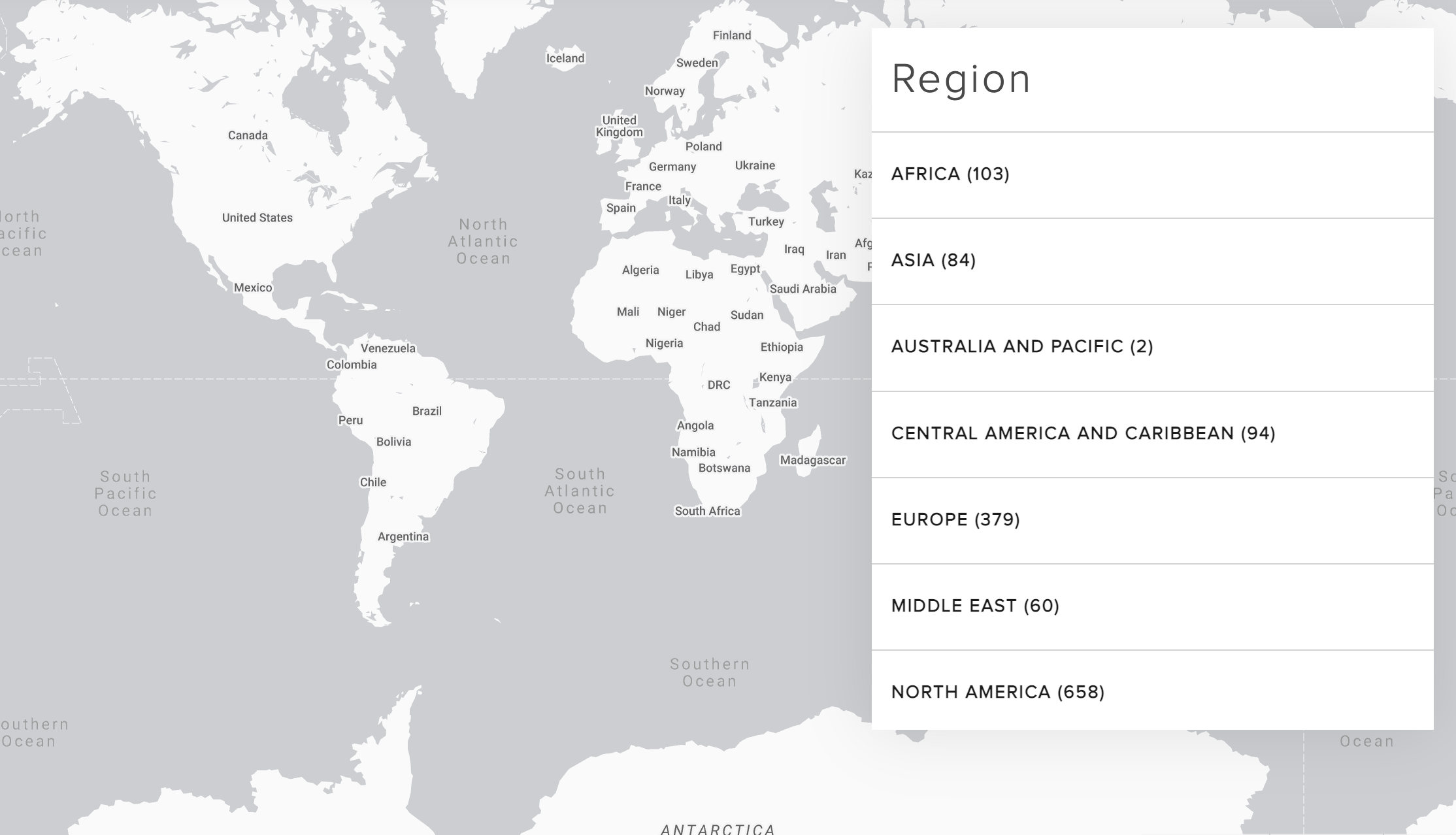Click Mexico on the map
This screenshot has width=1456, height=835.
pos(253,287)
